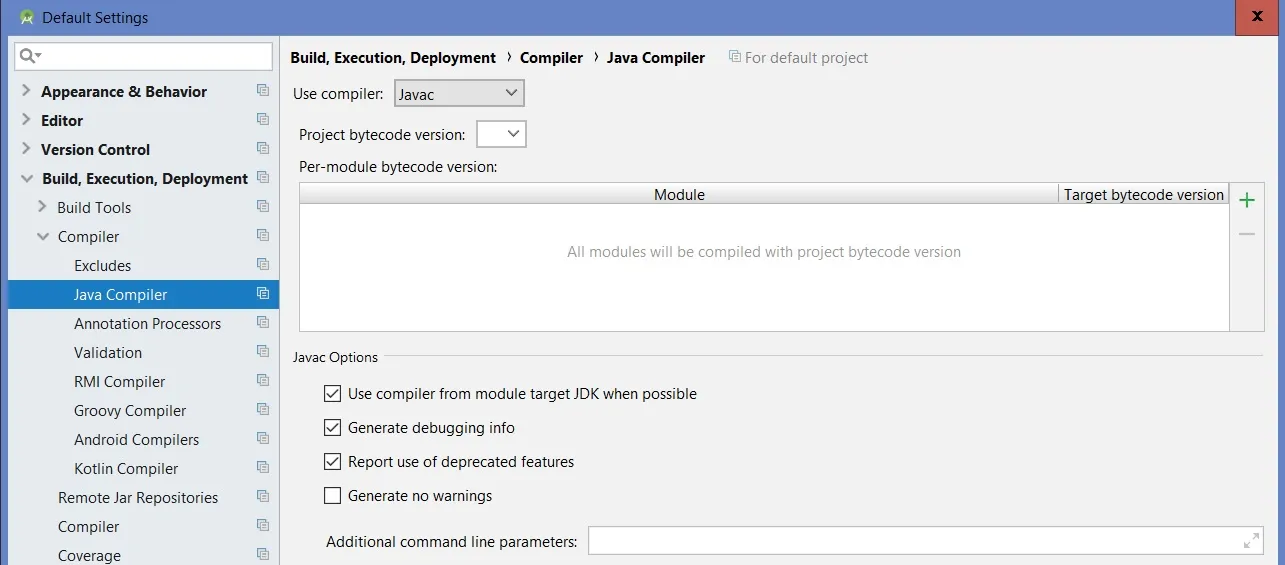1285x565 pixels.
Task: Expand the Appearance & Behavior section
Action: coord(26,91)
